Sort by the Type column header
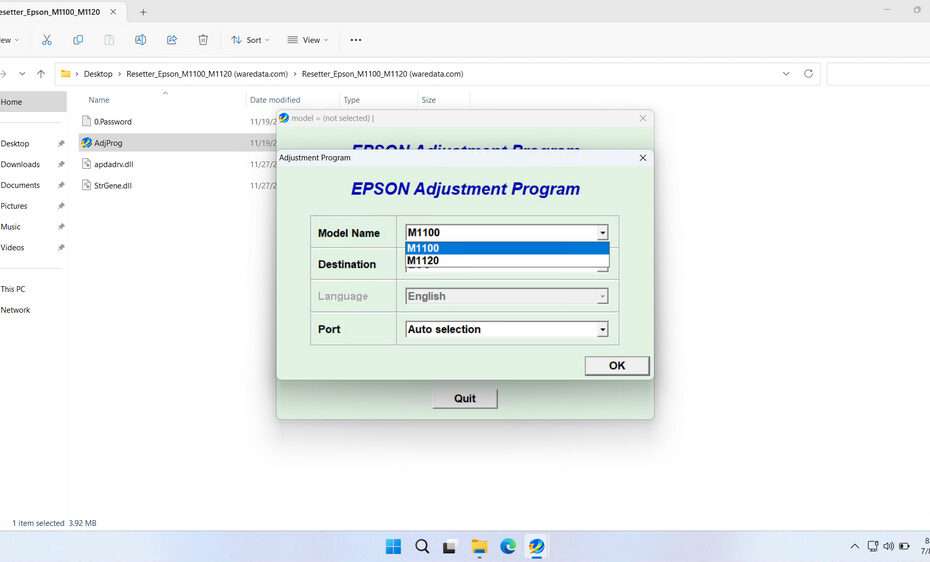This screenshot has height=562, width=930. click(352, 100)
